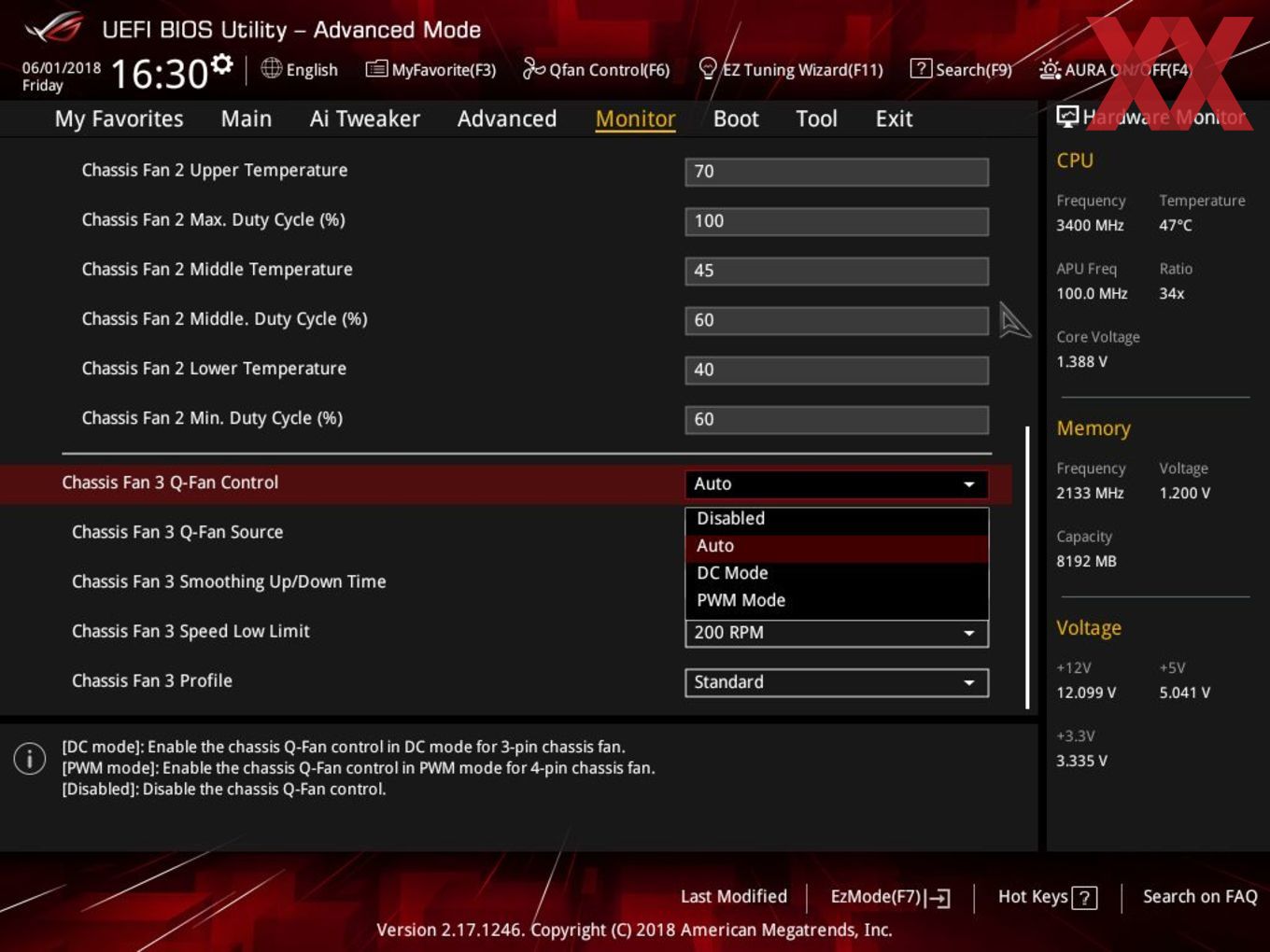Viewport: 1270px width, 952px height.
Task: Click the 16:30 clock display
Action: click(159, 74)
